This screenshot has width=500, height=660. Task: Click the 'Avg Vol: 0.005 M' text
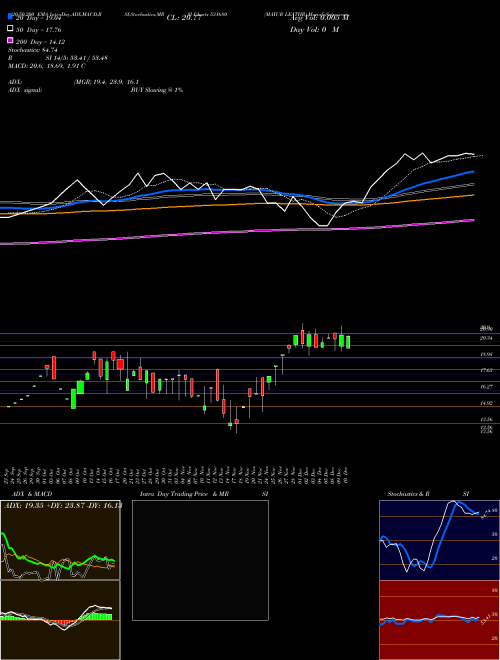click(x=319, y=18)
